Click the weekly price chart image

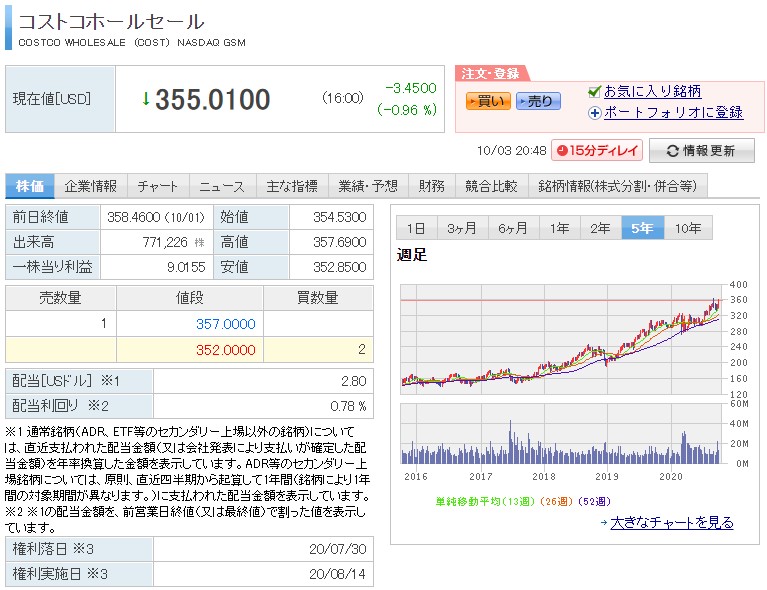pos(561,340)
